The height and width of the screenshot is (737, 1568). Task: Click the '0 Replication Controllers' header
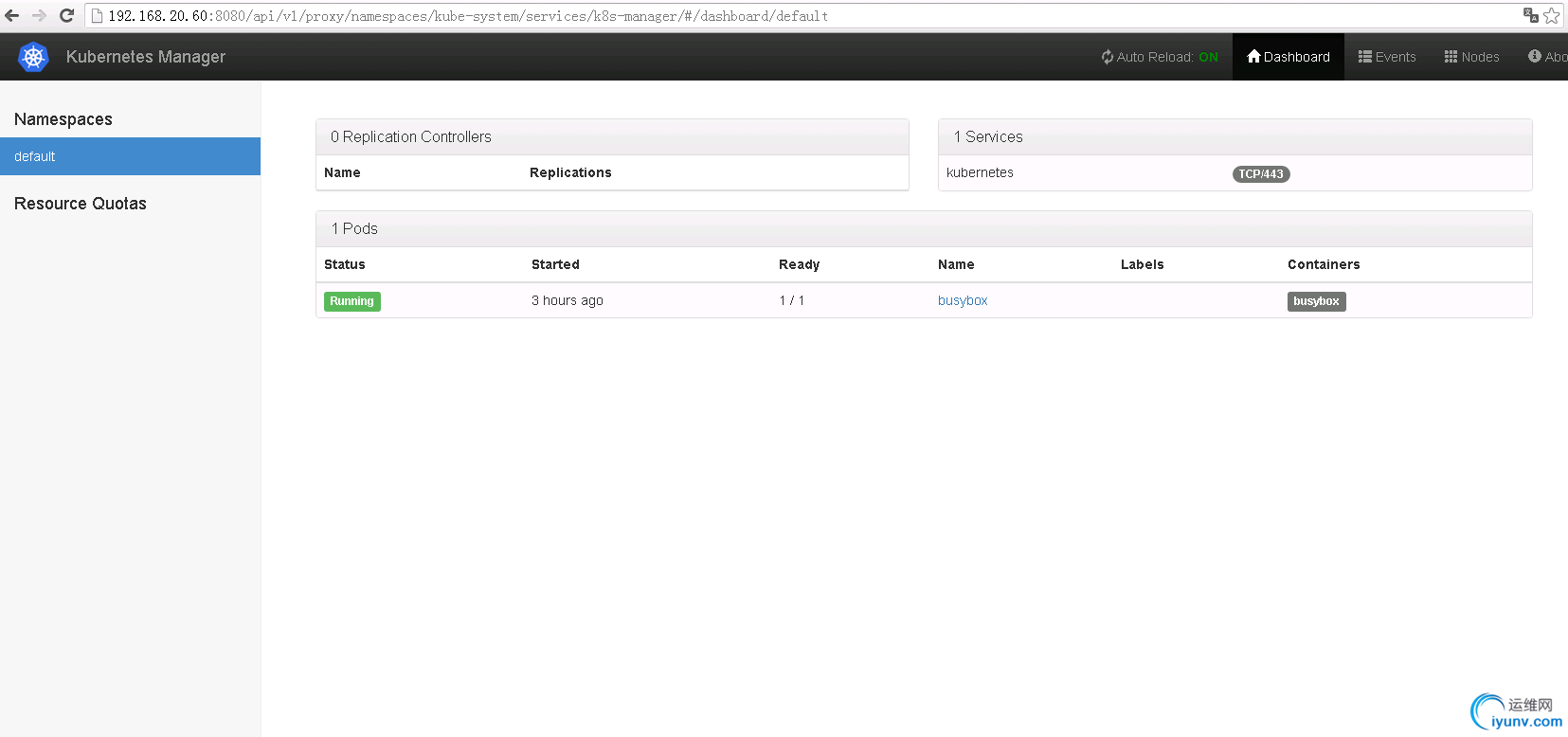(612, 136)
